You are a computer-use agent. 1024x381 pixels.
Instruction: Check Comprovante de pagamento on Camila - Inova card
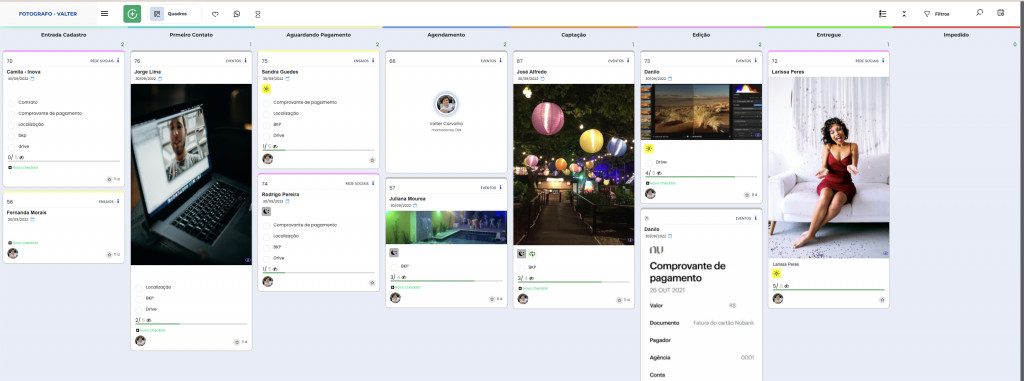[x=12, y=114]
